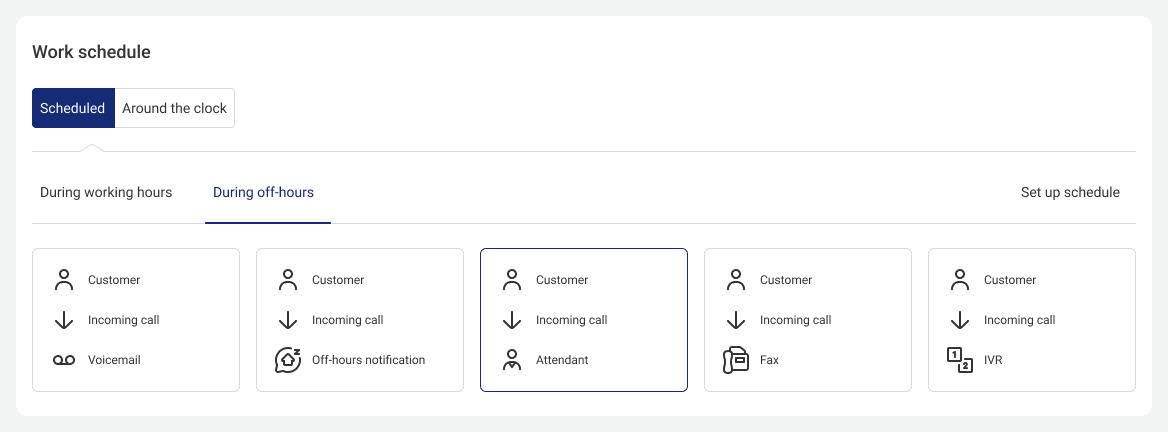Click incoming call arrow in Fax card

[736, 320]
